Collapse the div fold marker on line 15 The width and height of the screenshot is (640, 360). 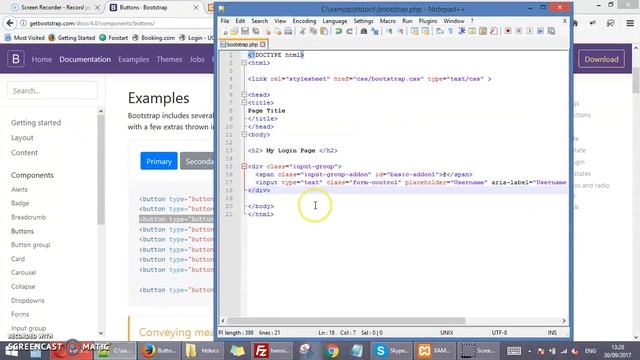pyautogui.click(x=244, y=167)
